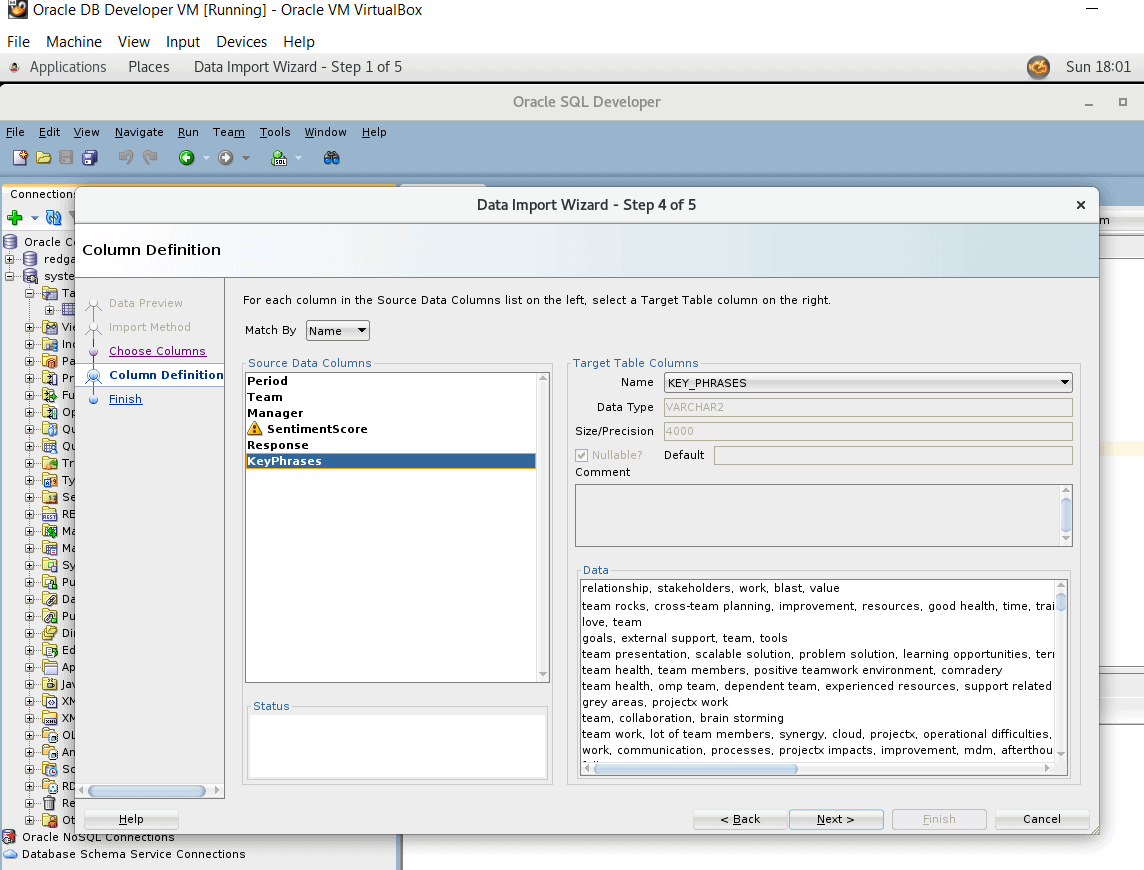Open the Forward icon history dropdown arrow

pos(245,158)
